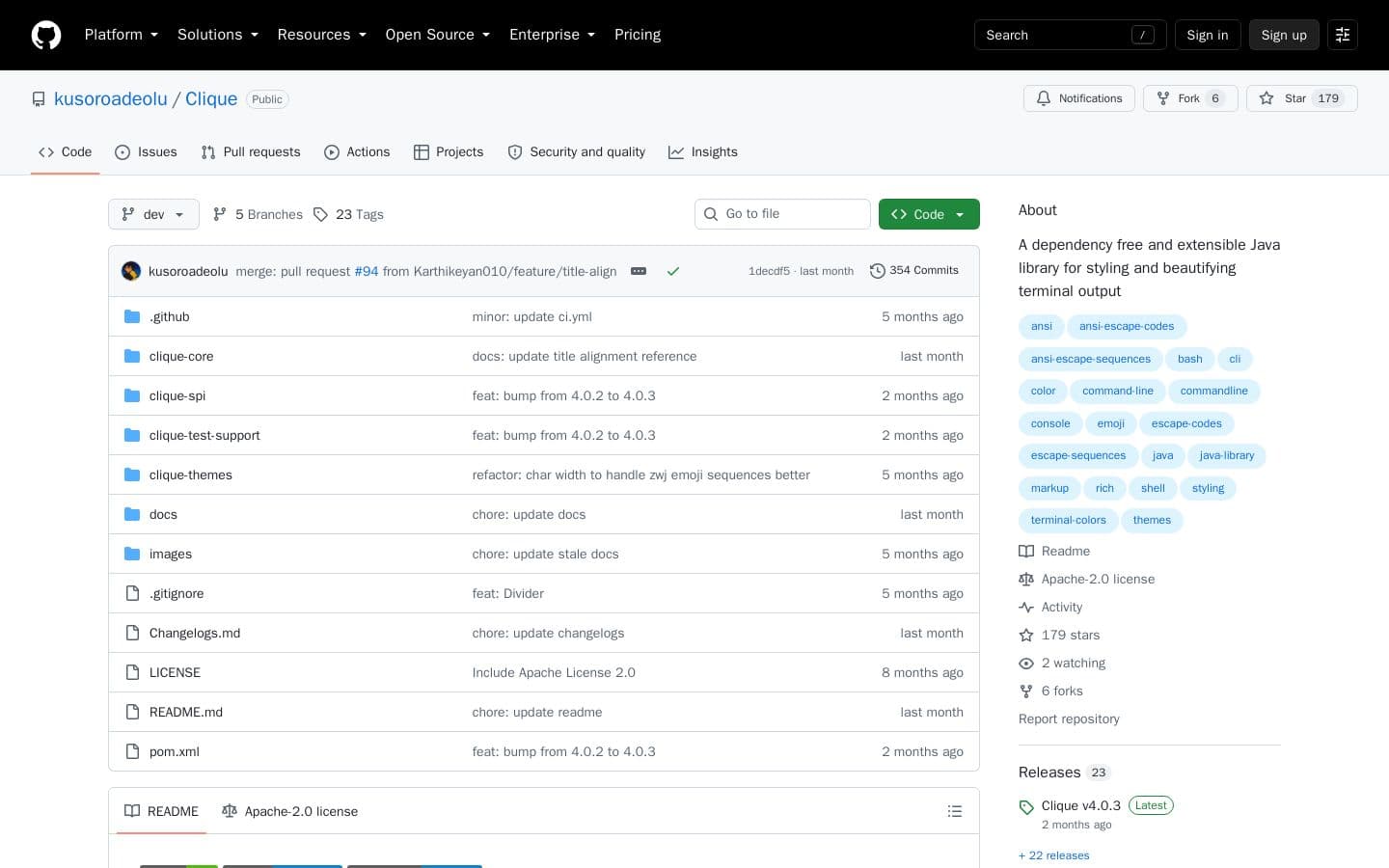The height and width of the screenshot is (868, 1389).
Task: Click the docs folder icon
Action: point(132,514)
